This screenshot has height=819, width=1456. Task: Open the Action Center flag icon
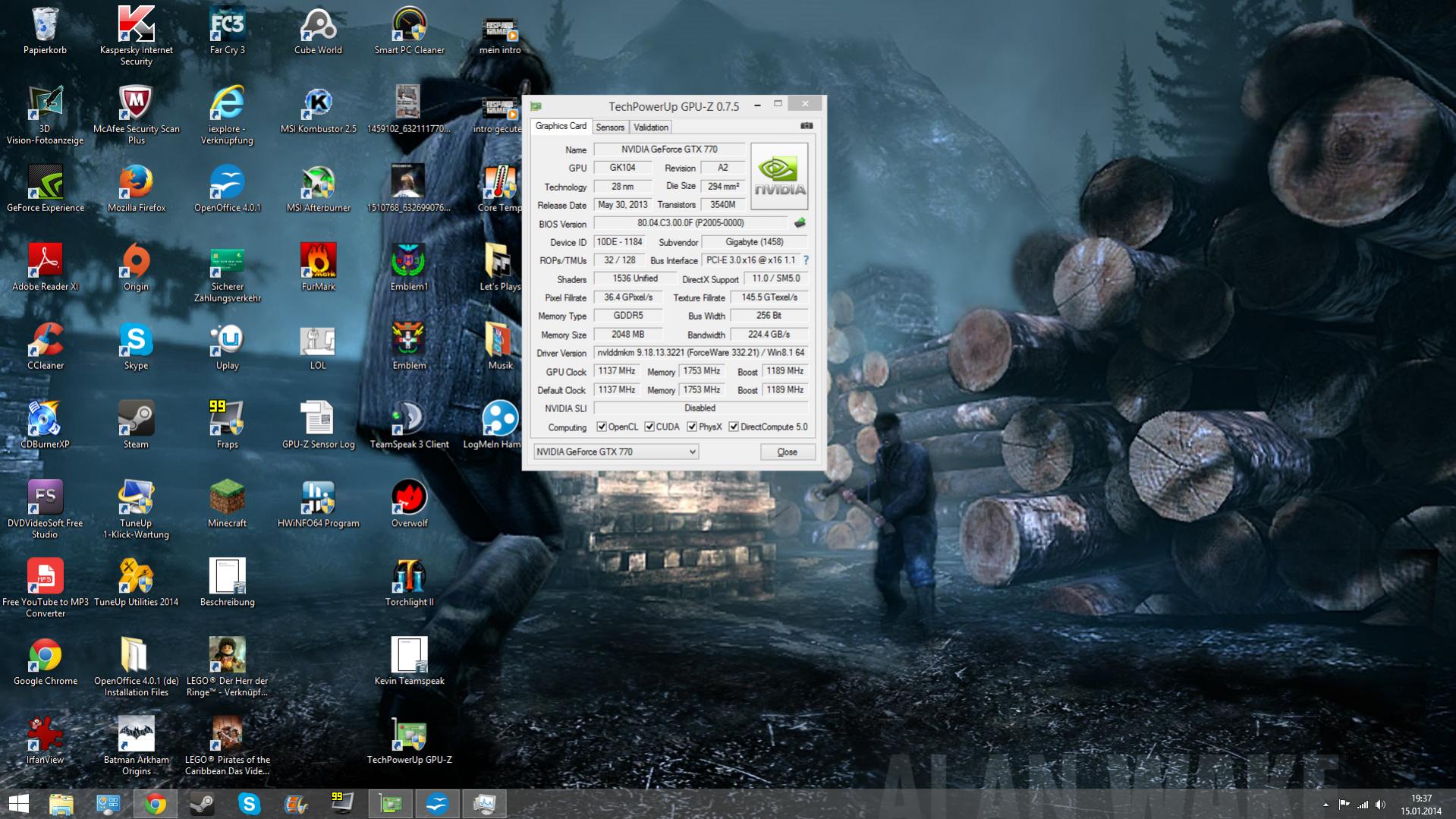(x=1344, y=805)
